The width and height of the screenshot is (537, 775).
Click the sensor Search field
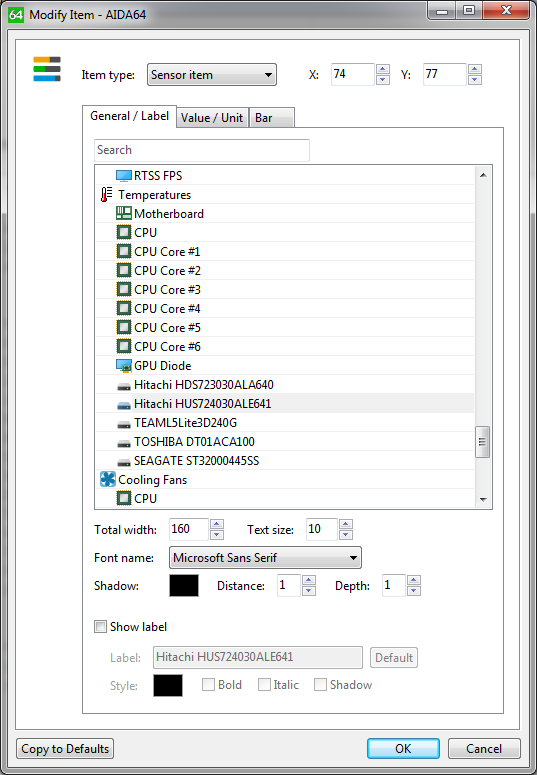click(202, 150)
